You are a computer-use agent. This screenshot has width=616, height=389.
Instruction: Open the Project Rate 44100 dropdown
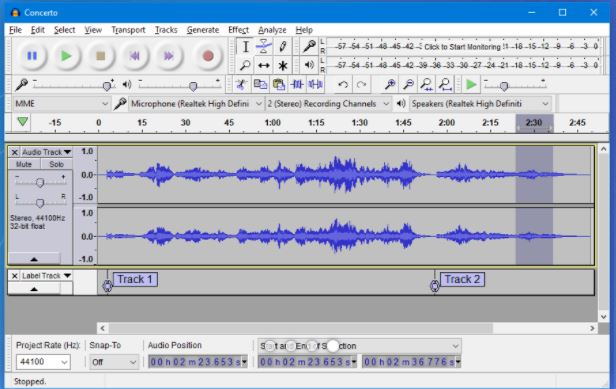[x=43, y=362]
